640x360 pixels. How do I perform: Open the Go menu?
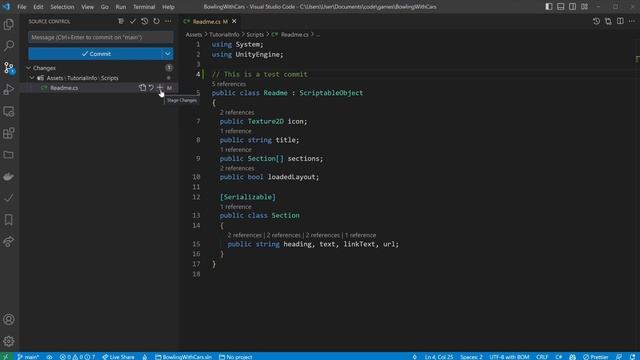tap(104, 7)
